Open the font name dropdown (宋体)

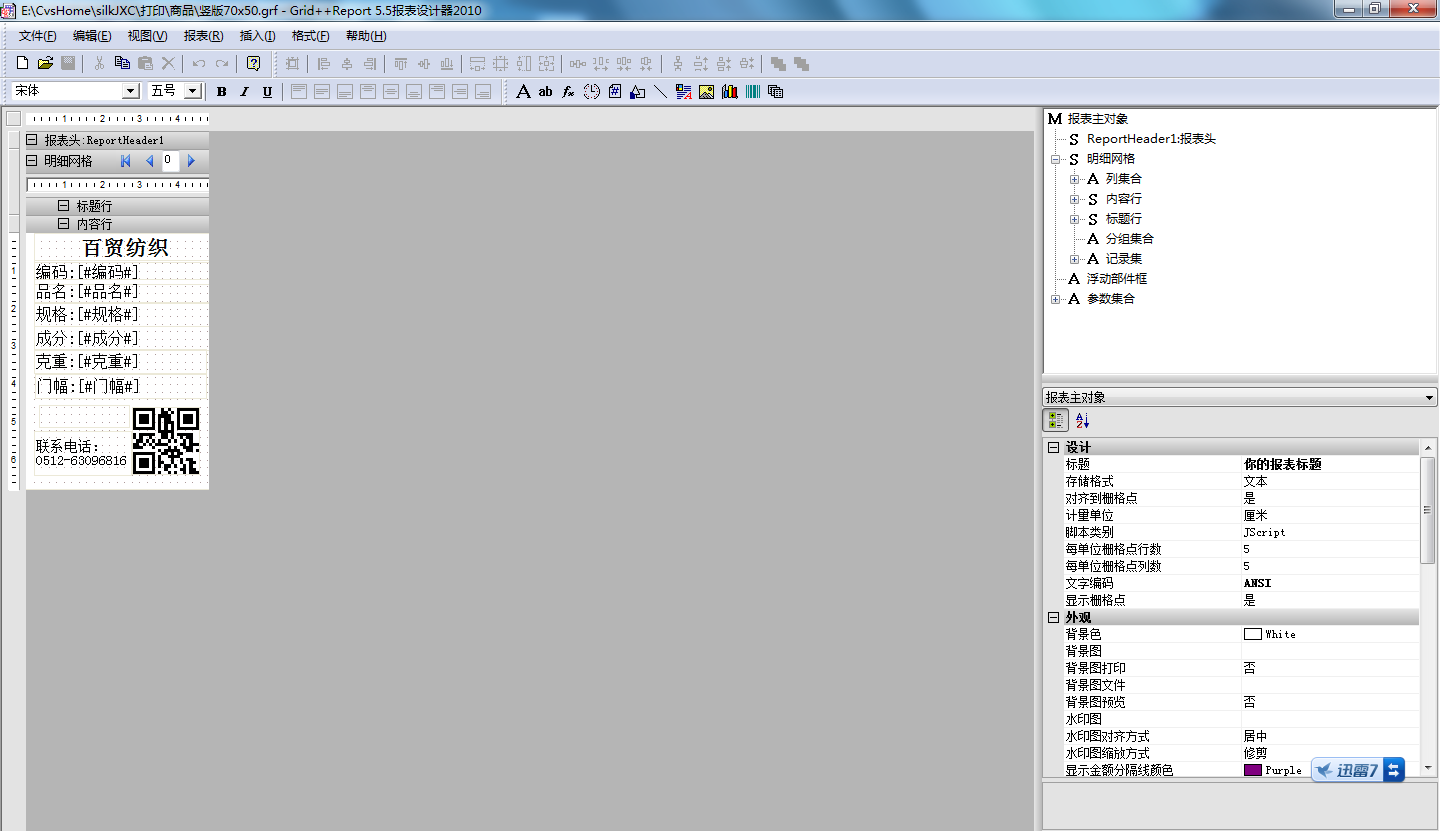tap(130, 91)
